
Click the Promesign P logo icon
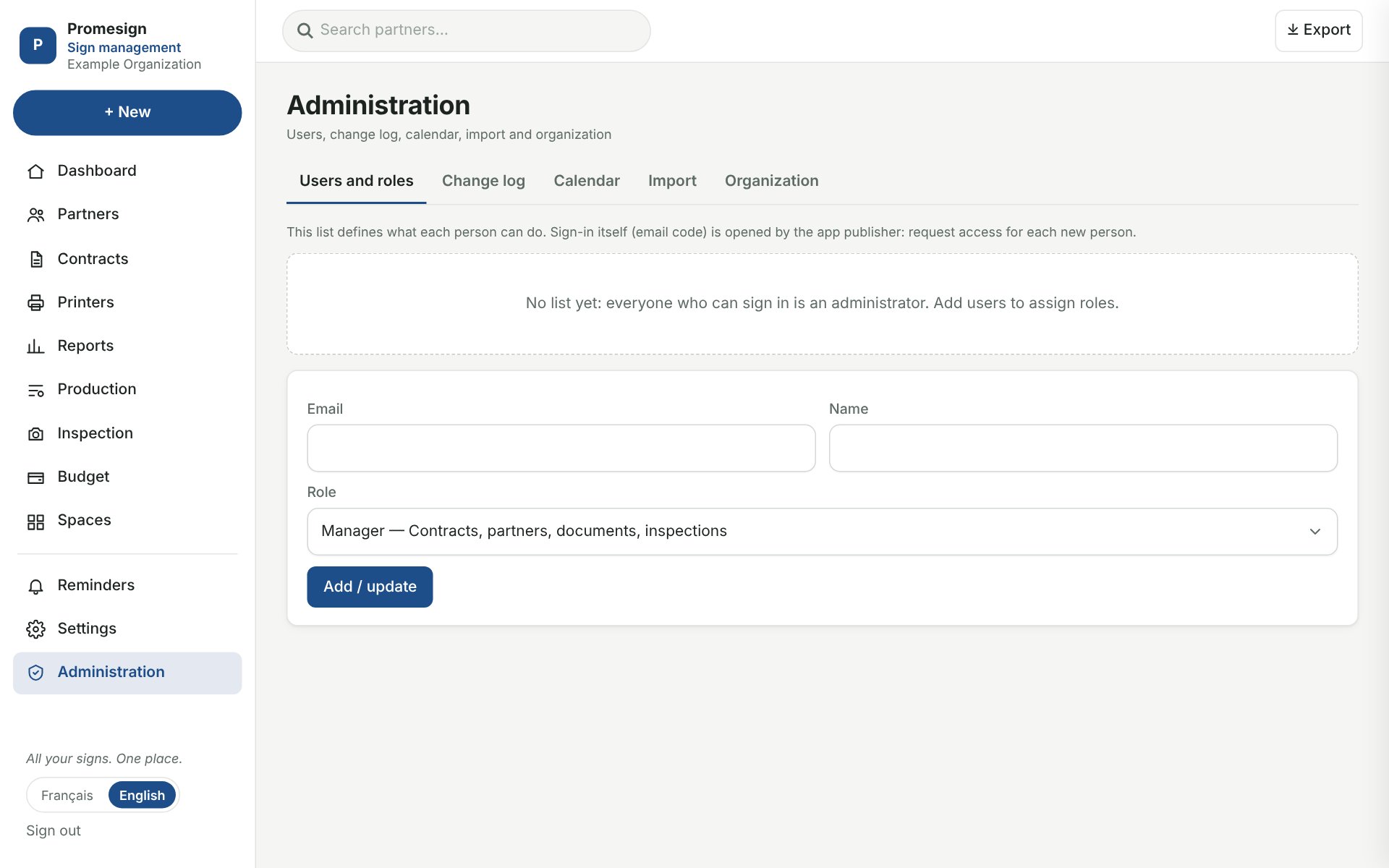38,46
